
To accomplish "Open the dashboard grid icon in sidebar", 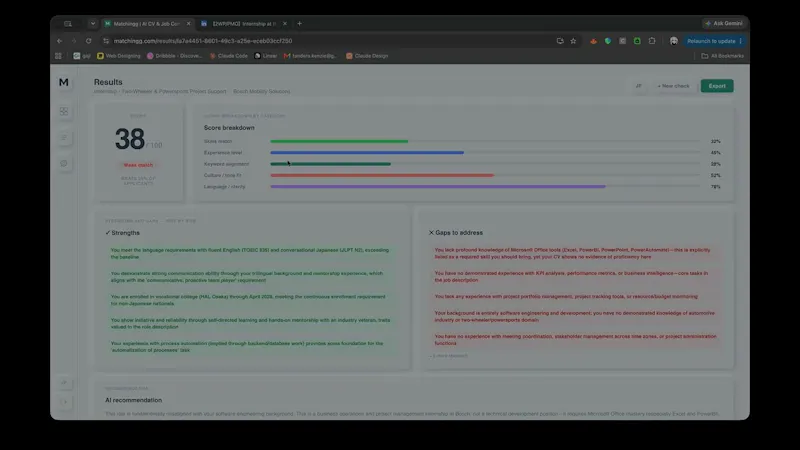I will click(64, 111).
